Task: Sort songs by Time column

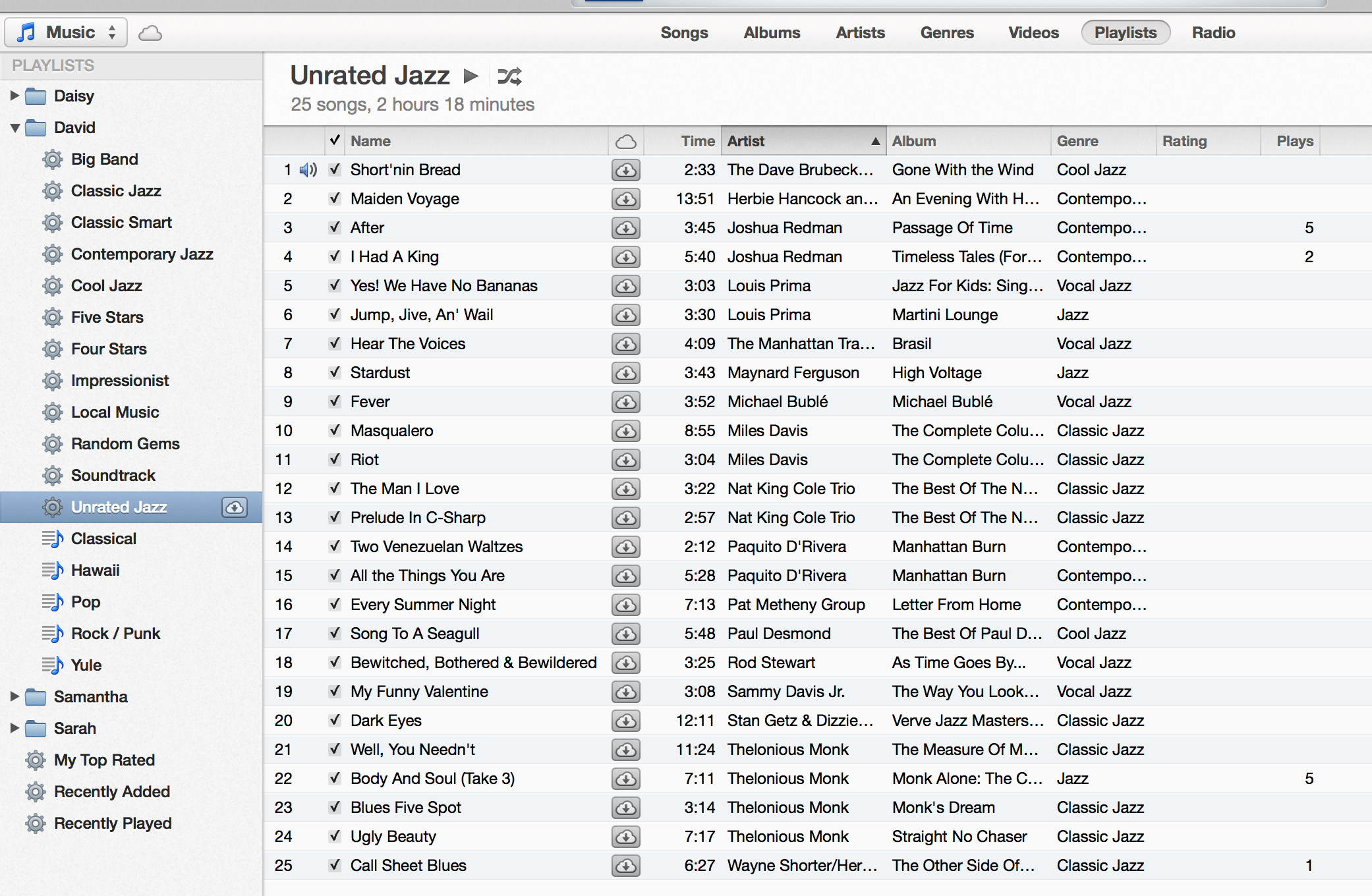Action: pyautogui.click(x=682, y=141)
